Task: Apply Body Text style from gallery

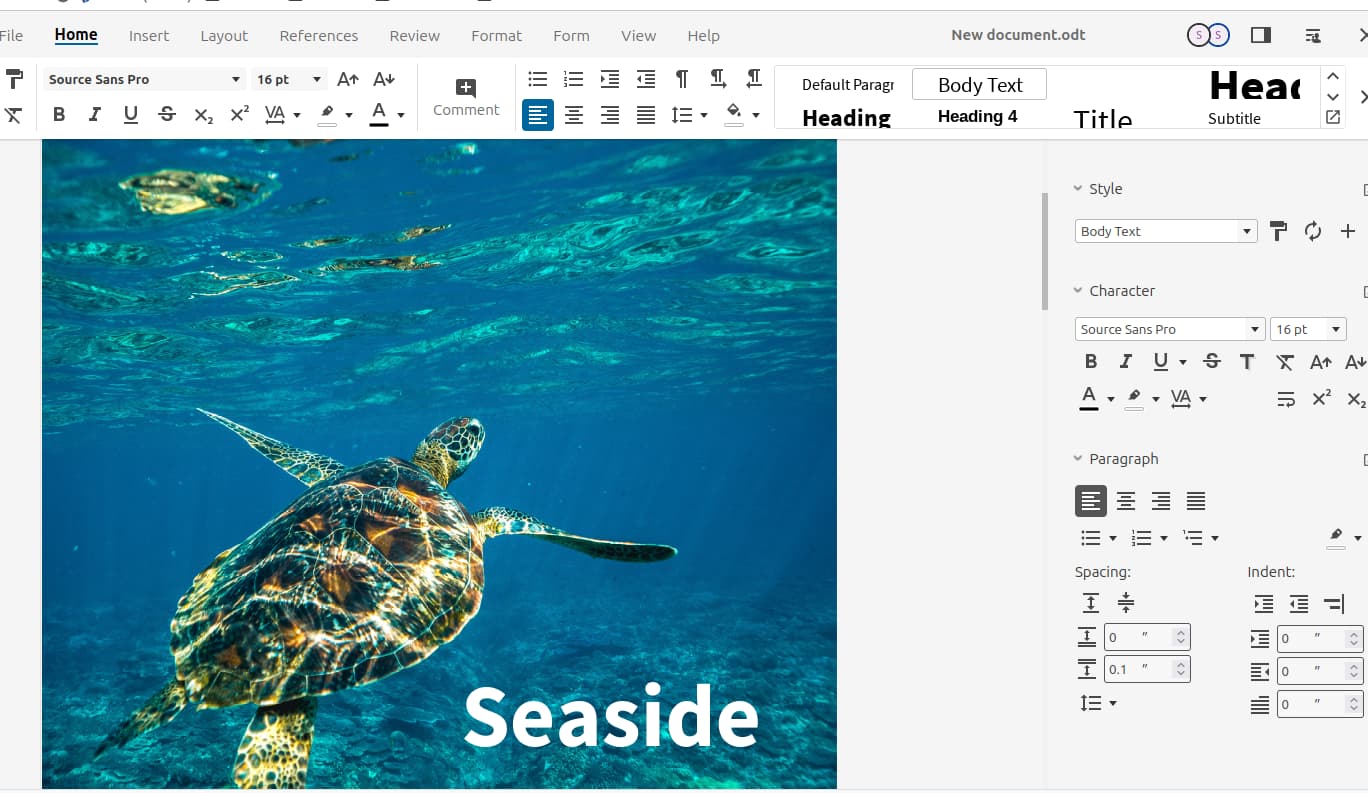Action: (980, 85)
